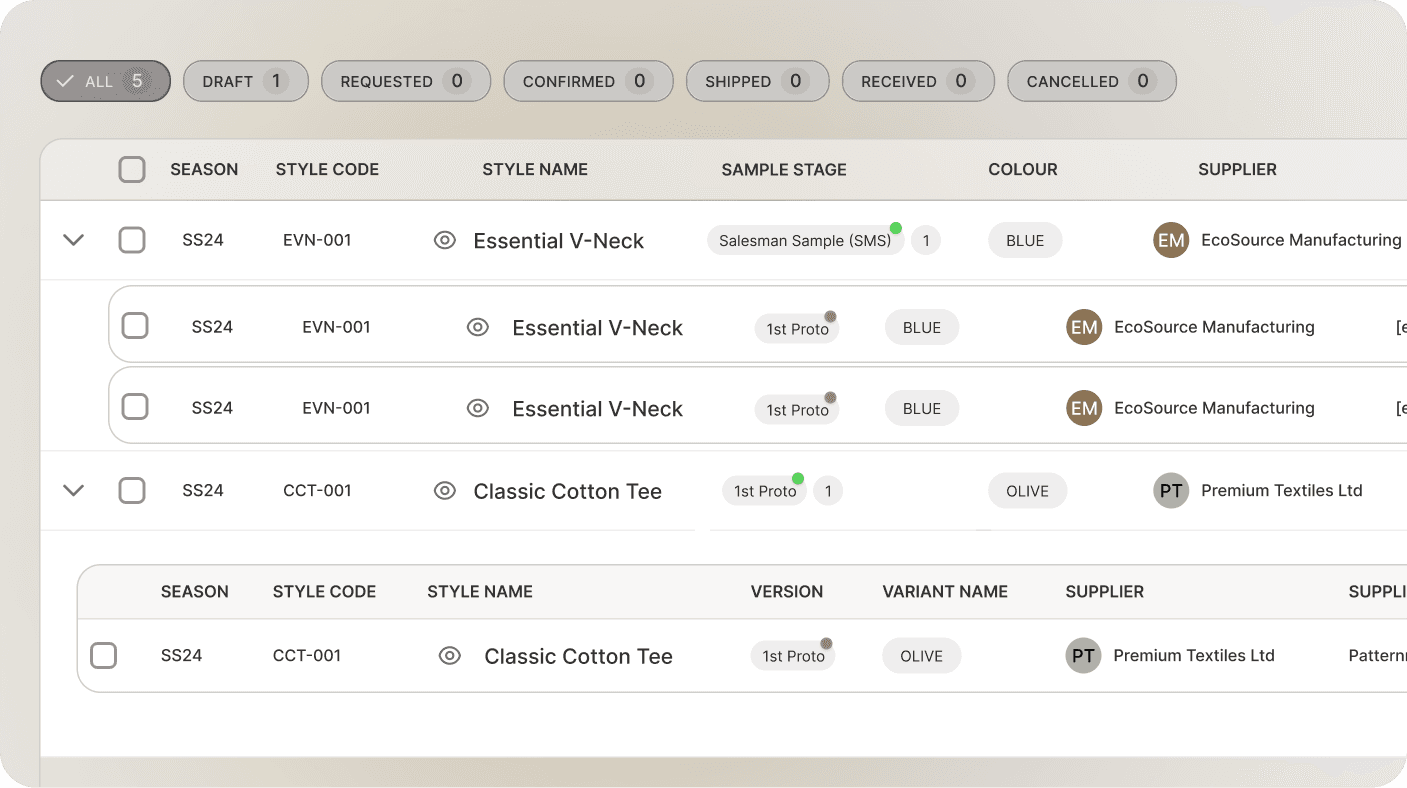
Task: Click EcoSource Manufacturing on Salesman Sample row
Action: point(1301,240)
